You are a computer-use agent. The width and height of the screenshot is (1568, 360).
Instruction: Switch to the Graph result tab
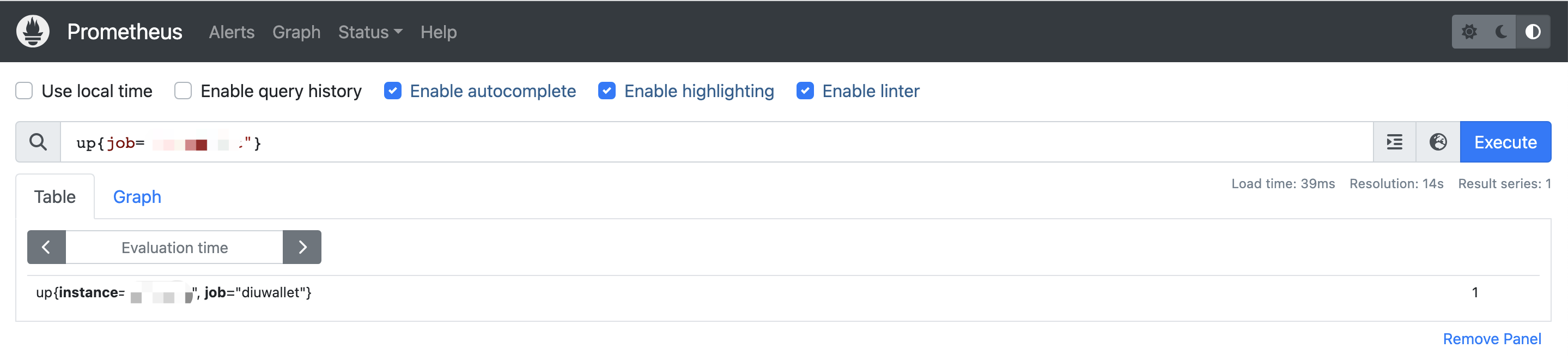click(x=137, y=197)
